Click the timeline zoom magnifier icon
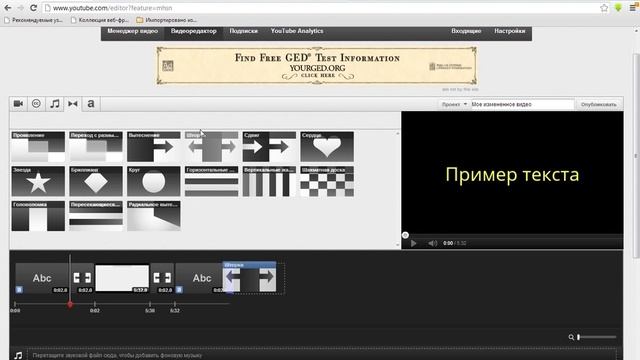This screenshot has height=360, width=640. (571, 337)
